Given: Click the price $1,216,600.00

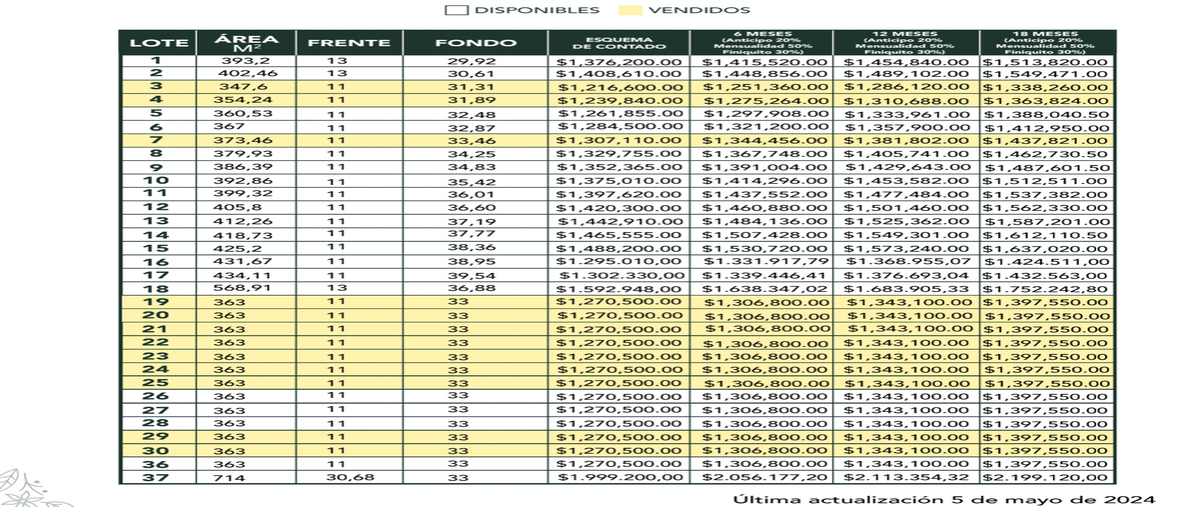Looking at the screenshot, I should (x=619, y=87).
